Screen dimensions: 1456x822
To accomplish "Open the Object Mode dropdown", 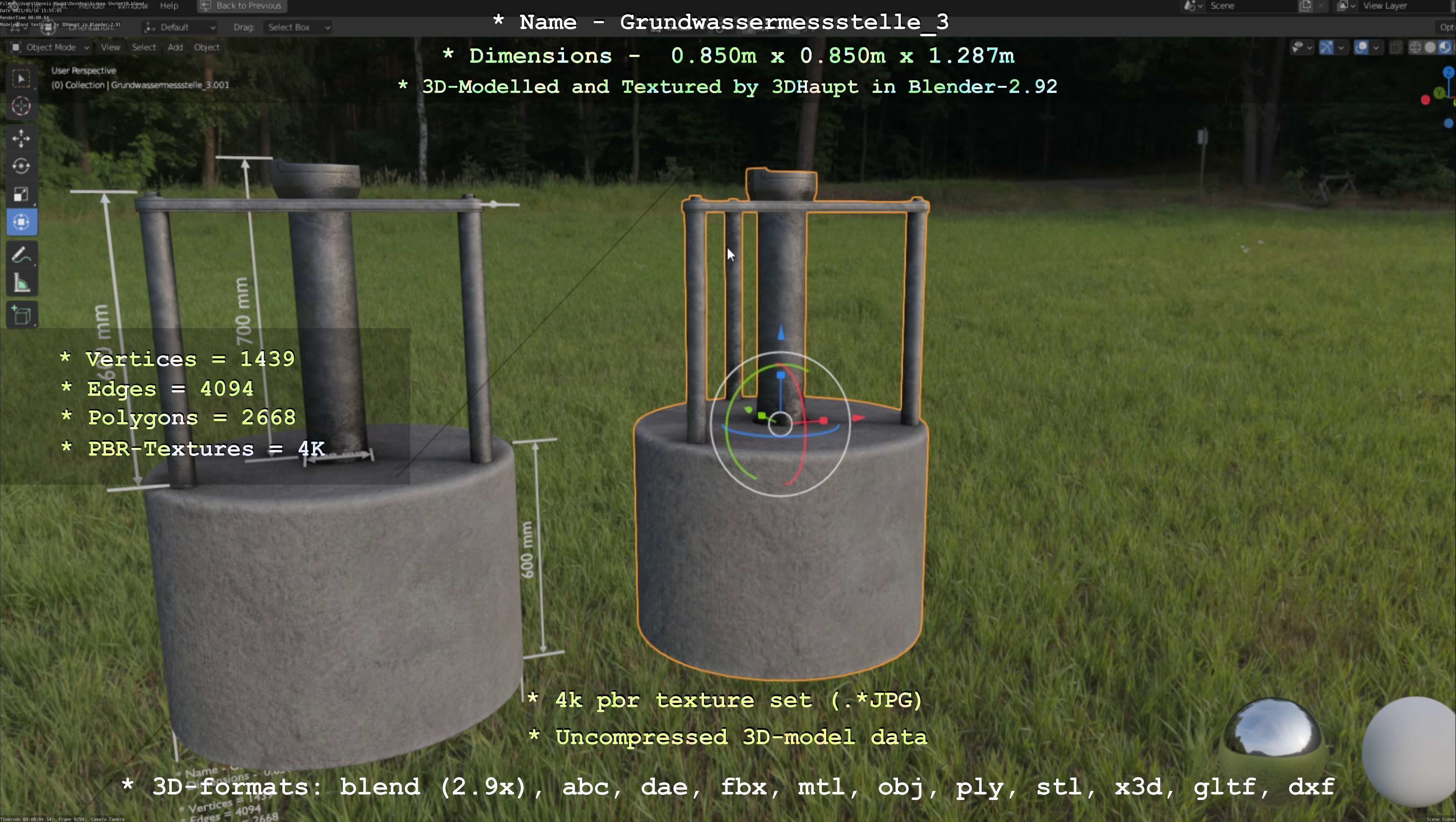I will point(50,47).
